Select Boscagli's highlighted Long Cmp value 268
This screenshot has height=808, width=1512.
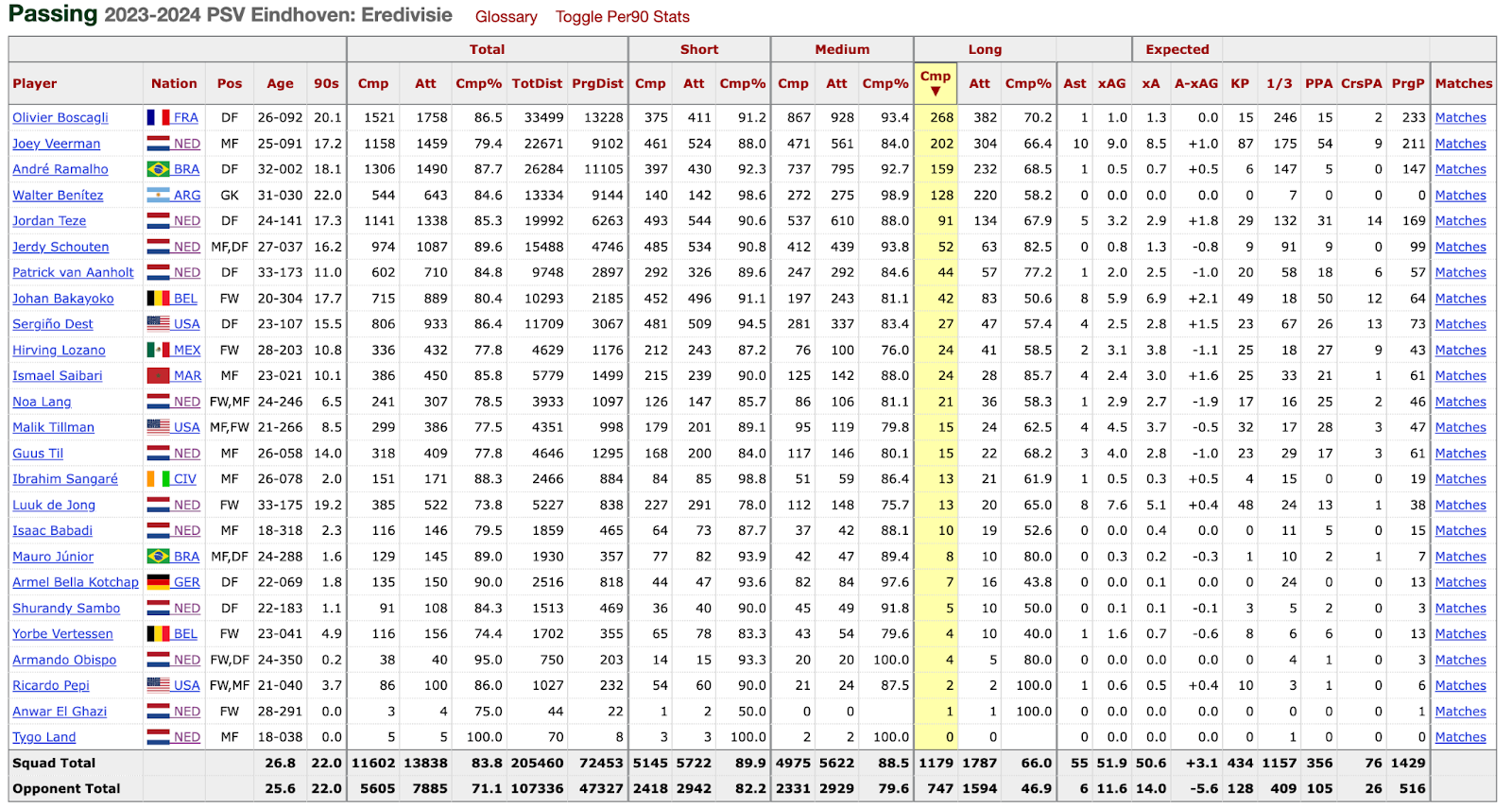941,117
